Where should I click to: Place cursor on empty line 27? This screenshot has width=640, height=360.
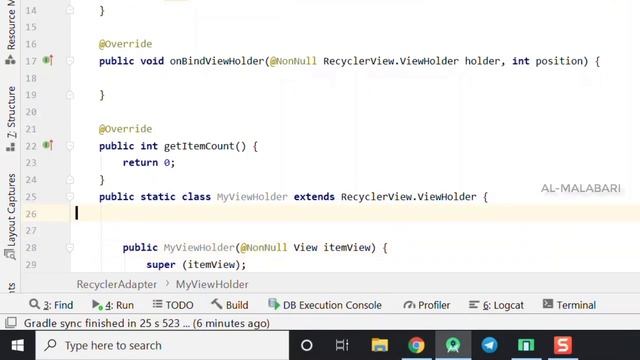point(355,231)
